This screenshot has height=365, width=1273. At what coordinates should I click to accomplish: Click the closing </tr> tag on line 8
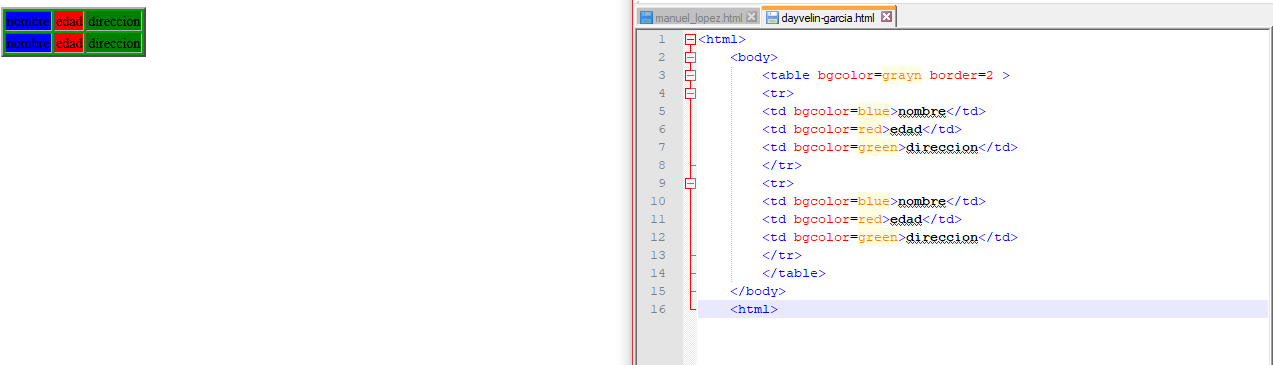[x=782, y=165]
